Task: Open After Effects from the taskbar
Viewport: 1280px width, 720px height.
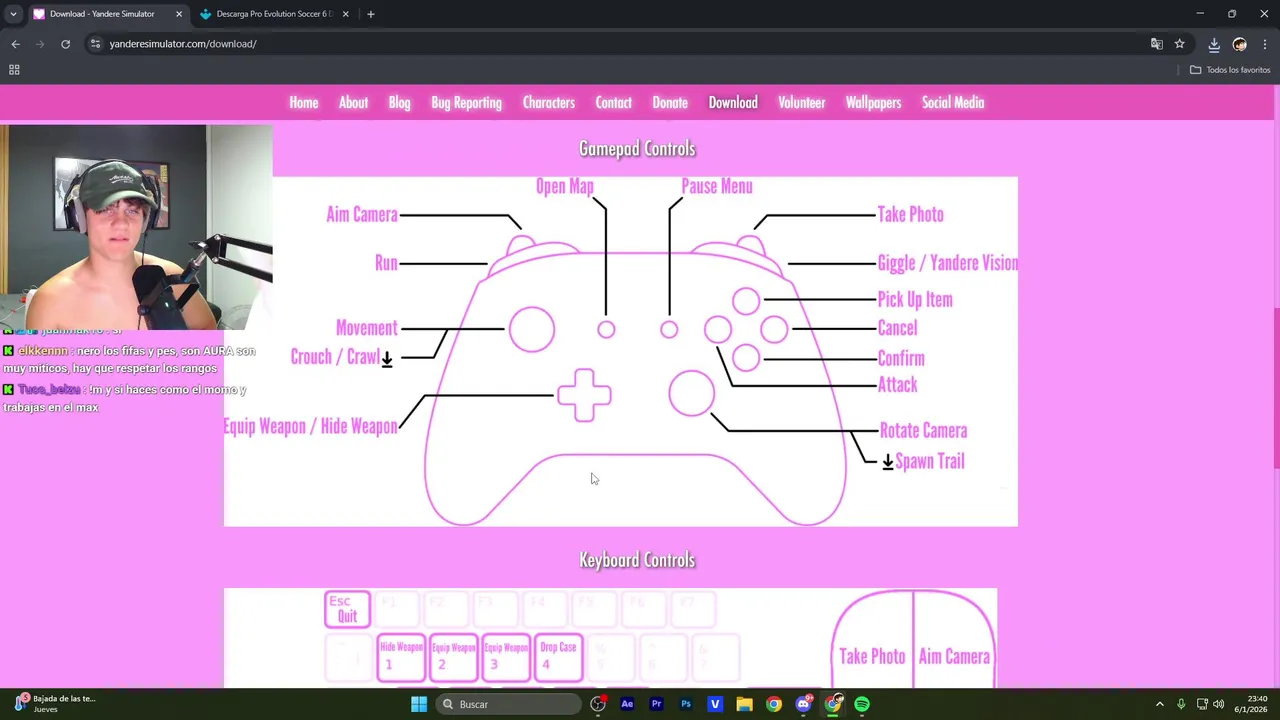Action: (627, 704)
